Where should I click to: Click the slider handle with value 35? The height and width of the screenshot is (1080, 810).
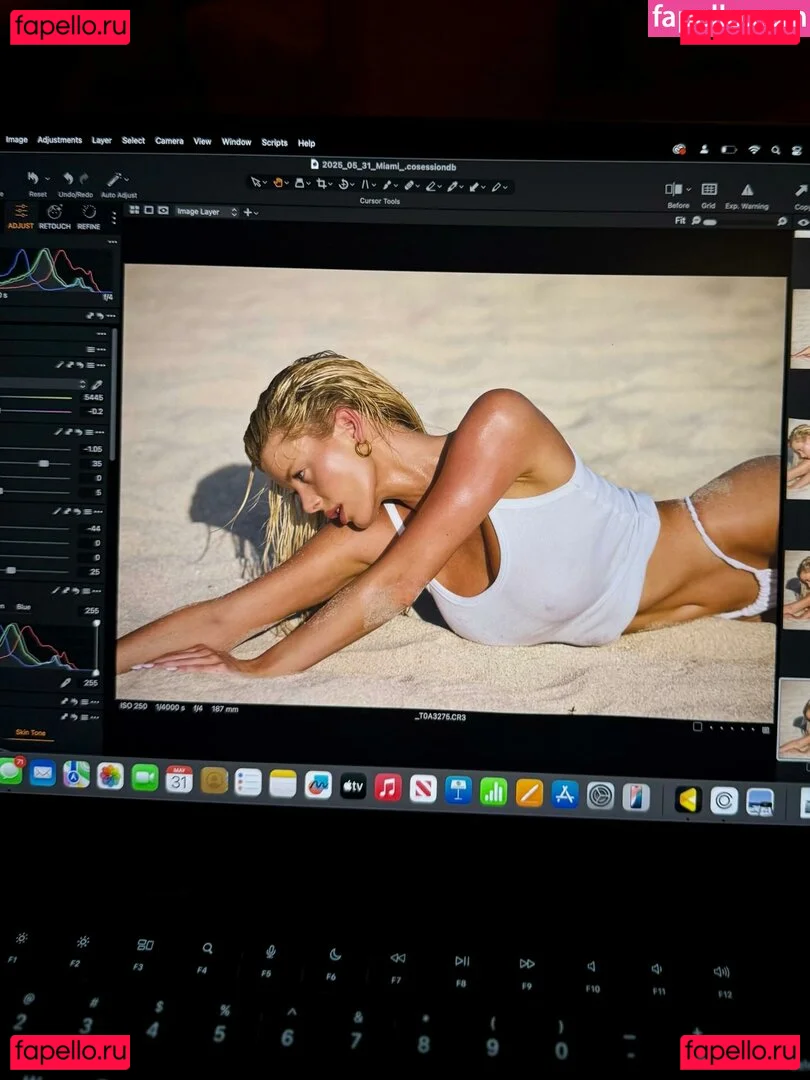click(43, 464)
